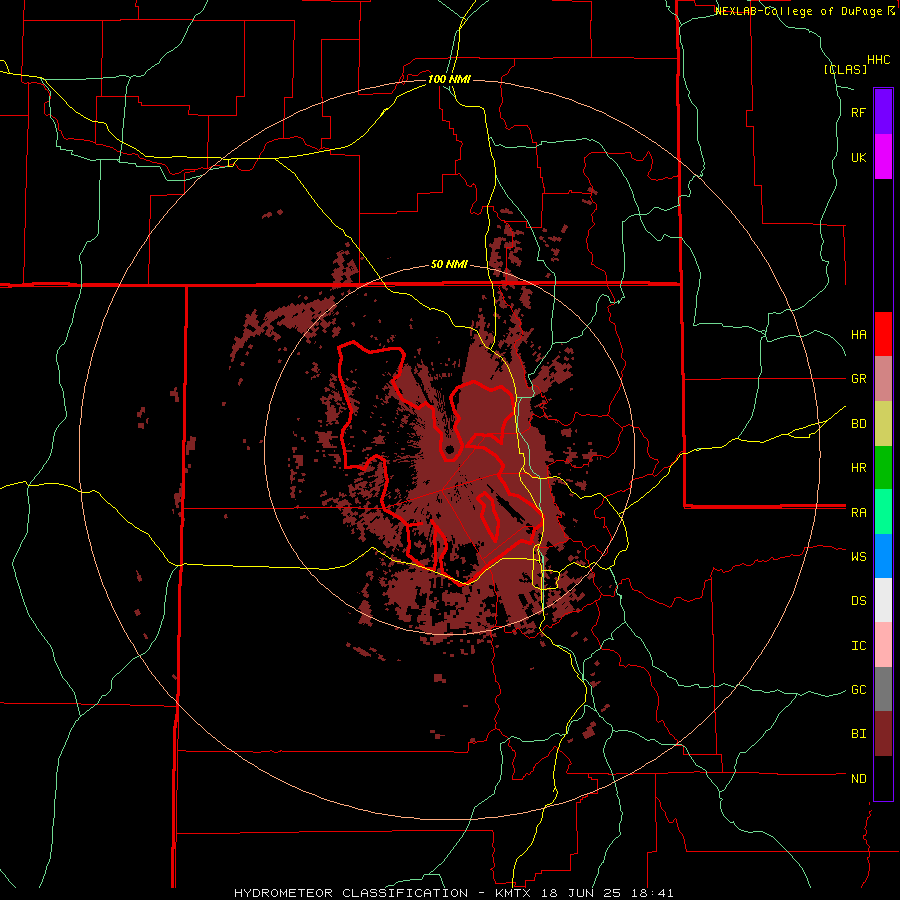Click the UK legend label
This screenshot has width=900, height=900.
pos(858,158)
